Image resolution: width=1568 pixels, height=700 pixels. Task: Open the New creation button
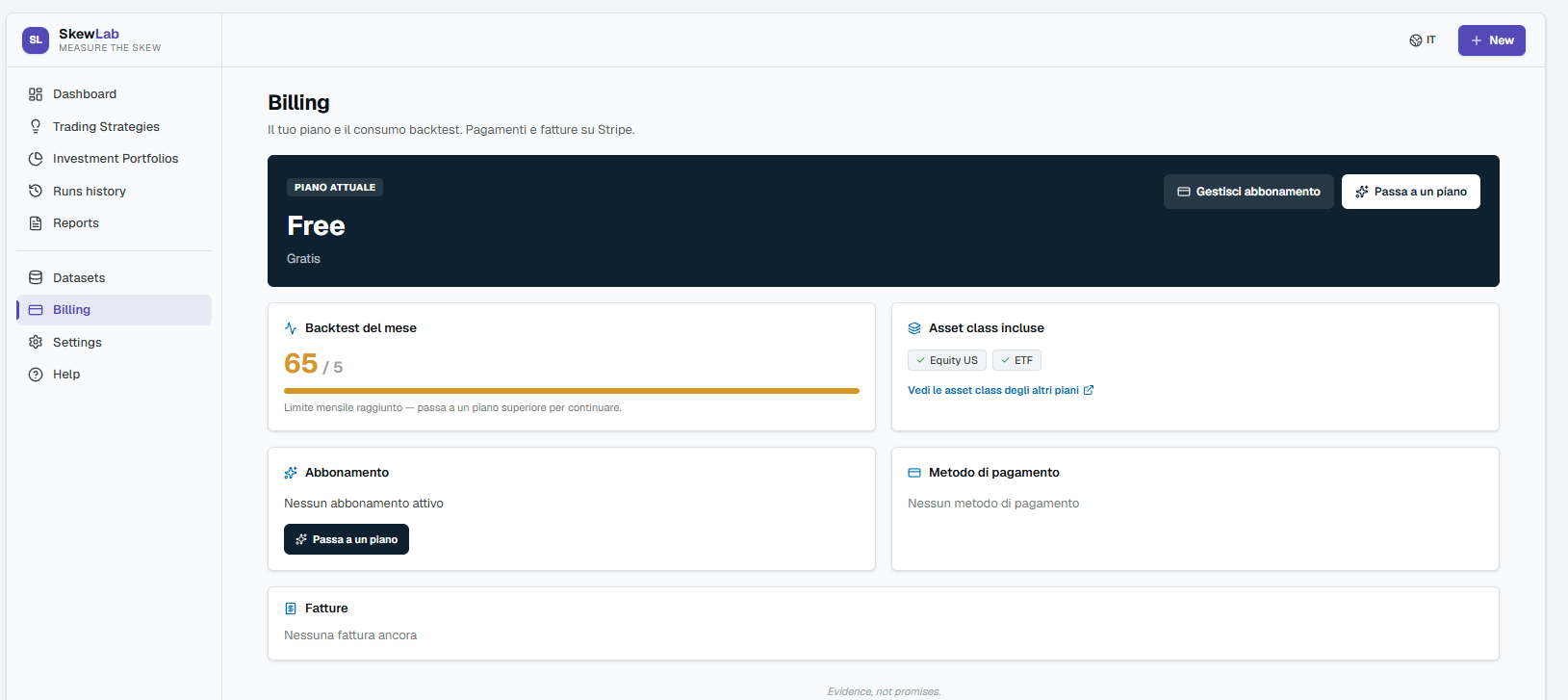pos(1491,40)
